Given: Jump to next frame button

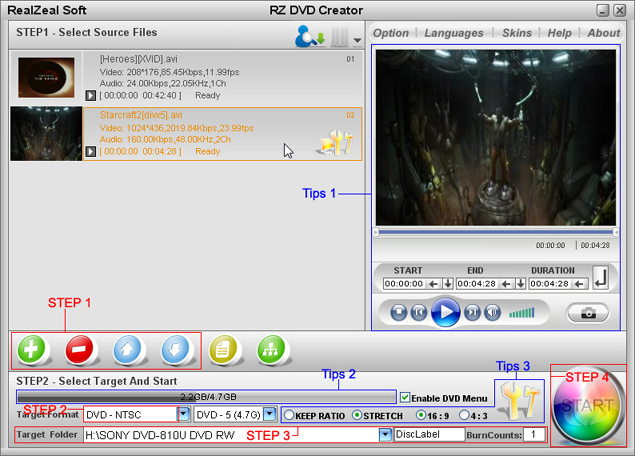Looking at the screenshot, I should 472,313.
